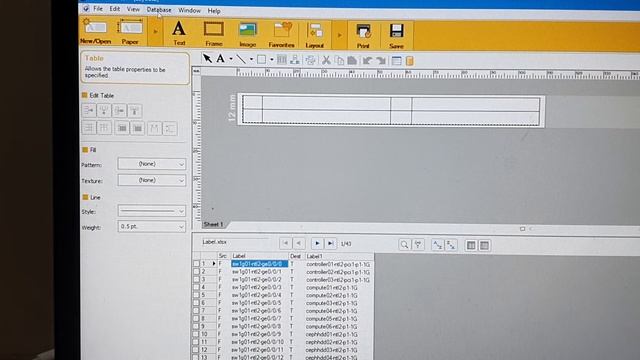
Task: Choose the diagonal Line drawing tool
Action: point(241,59)
